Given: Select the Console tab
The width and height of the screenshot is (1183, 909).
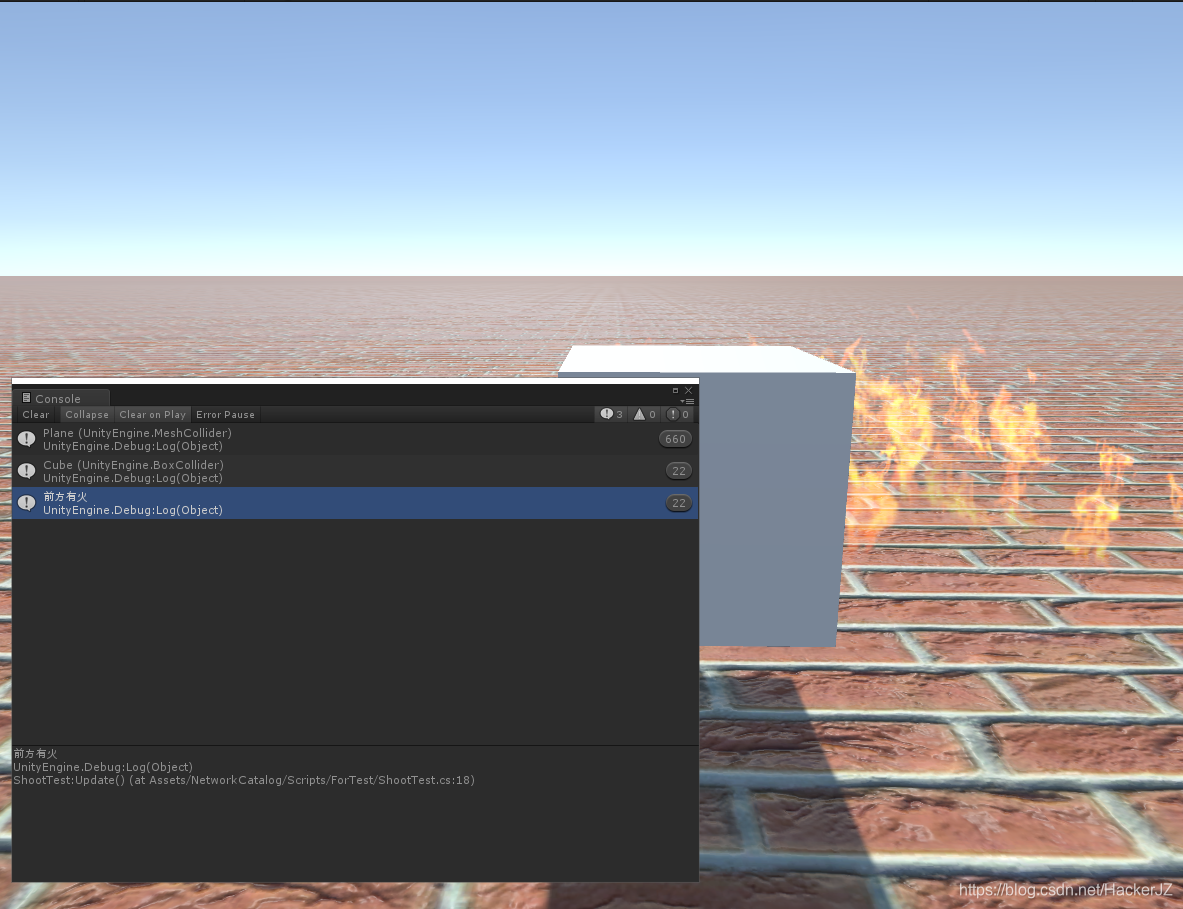Looking at the screenshot, I should tap(61, 398).
